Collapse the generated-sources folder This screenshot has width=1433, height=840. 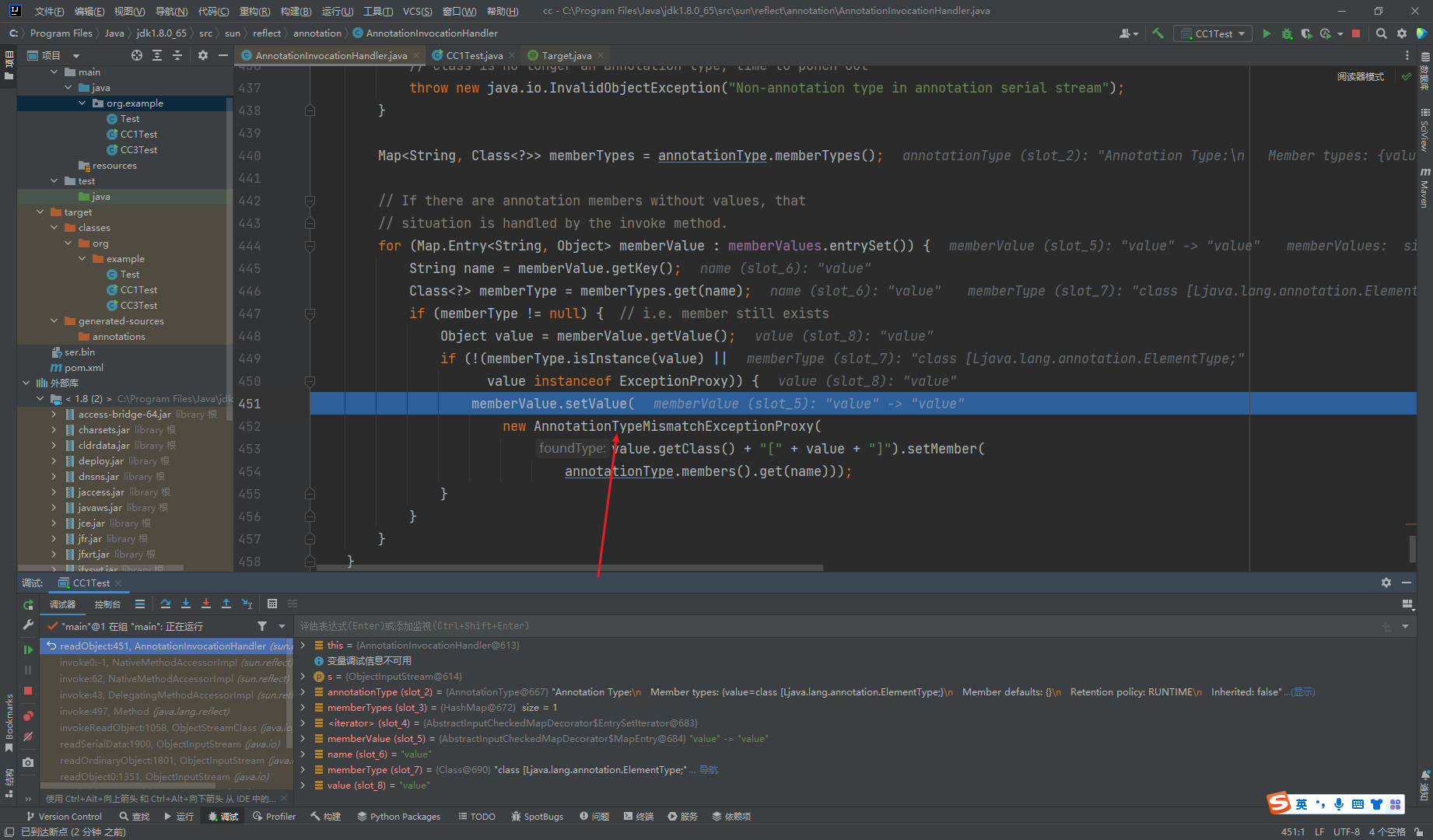click(x=54, y=320)
